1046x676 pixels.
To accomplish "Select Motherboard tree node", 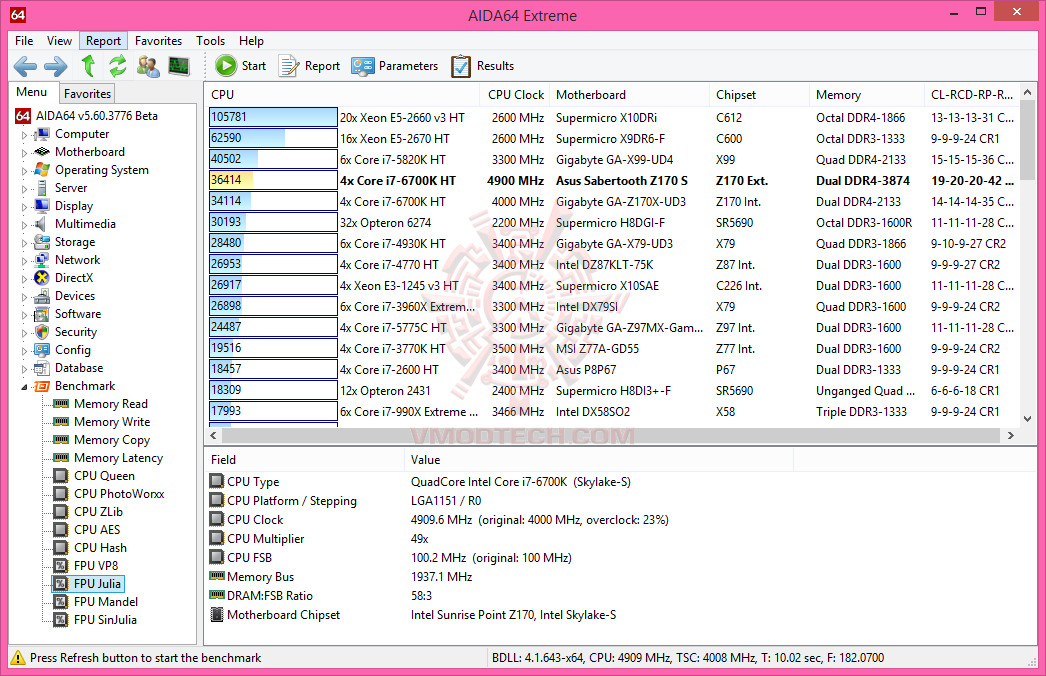I will point(89,152).
